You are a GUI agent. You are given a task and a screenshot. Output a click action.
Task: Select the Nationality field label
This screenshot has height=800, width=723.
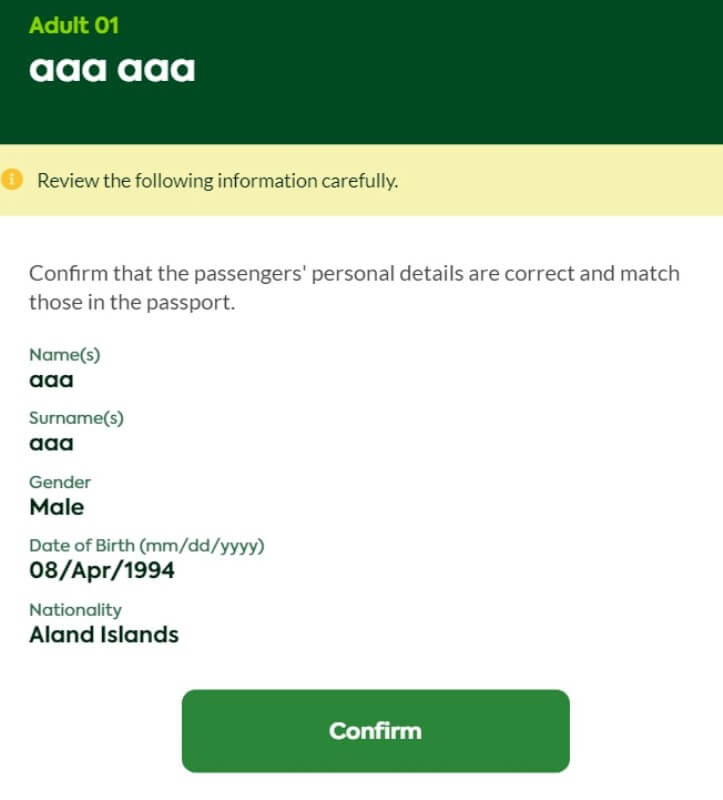pos(76,609)
